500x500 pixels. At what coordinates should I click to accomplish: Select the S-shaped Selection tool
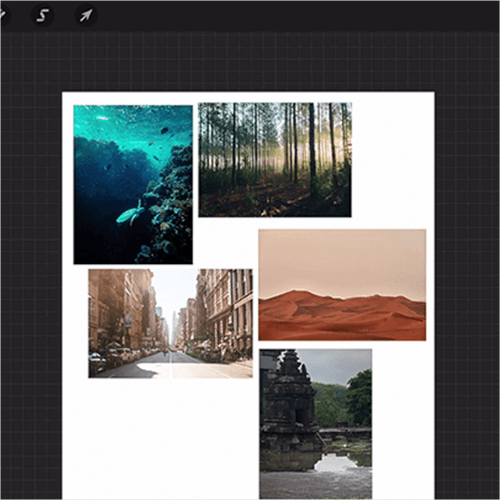pyautogui.click(x=42, y=15)
